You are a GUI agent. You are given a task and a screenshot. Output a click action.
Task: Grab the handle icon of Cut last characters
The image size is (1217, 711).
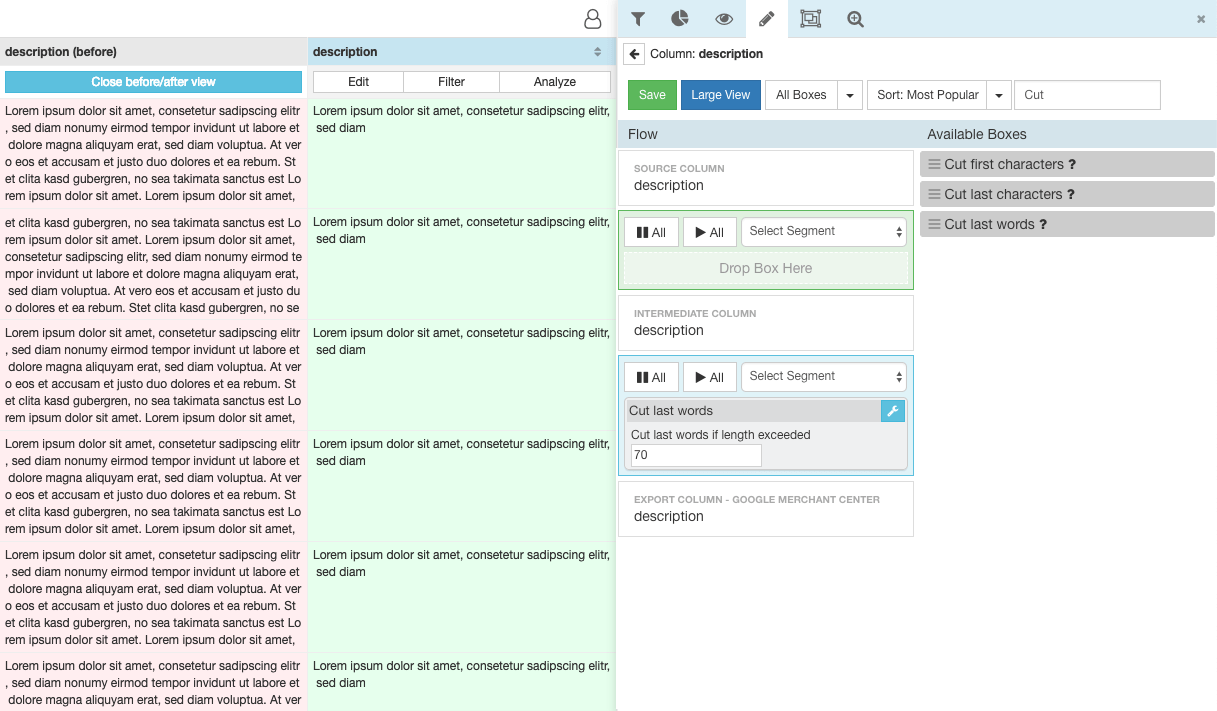click(934, 194)
